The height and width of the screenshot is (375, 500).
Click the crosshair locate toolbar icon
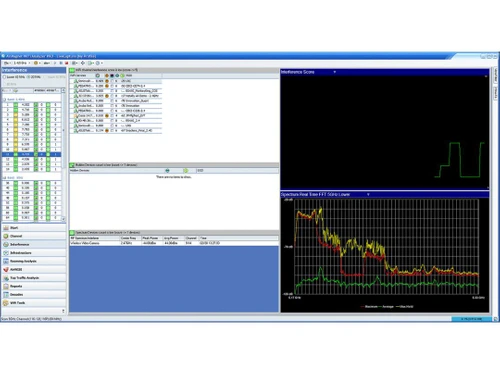[83, 63]
